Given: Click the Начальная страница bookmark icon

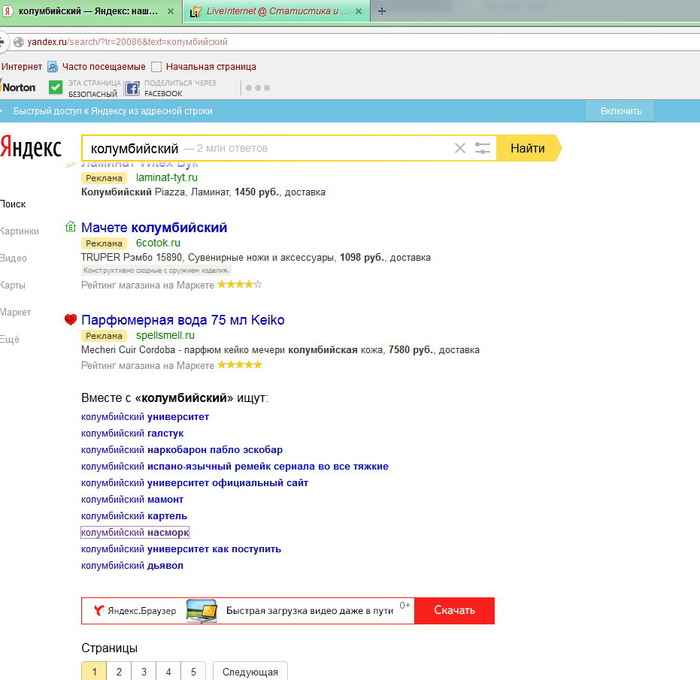Looking at the screenshot, I should click(156, 67).
